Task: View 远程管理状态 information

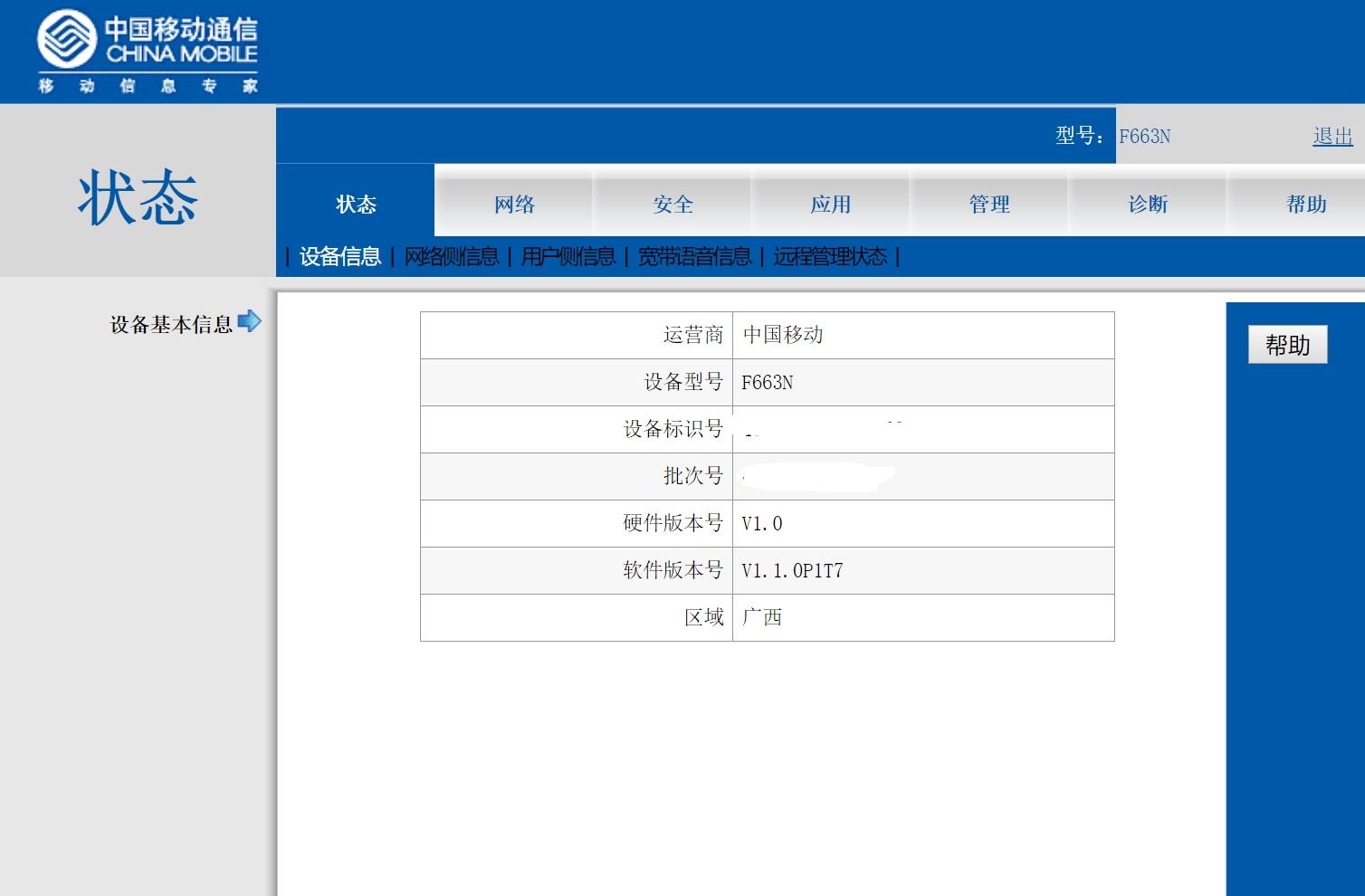Action: click(x=831, y=257)
